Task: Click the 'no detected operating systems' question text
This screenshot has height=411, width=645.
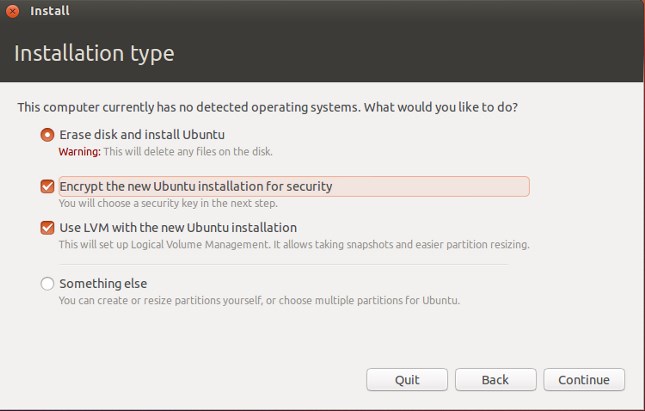Action: (x=267, y=107)
